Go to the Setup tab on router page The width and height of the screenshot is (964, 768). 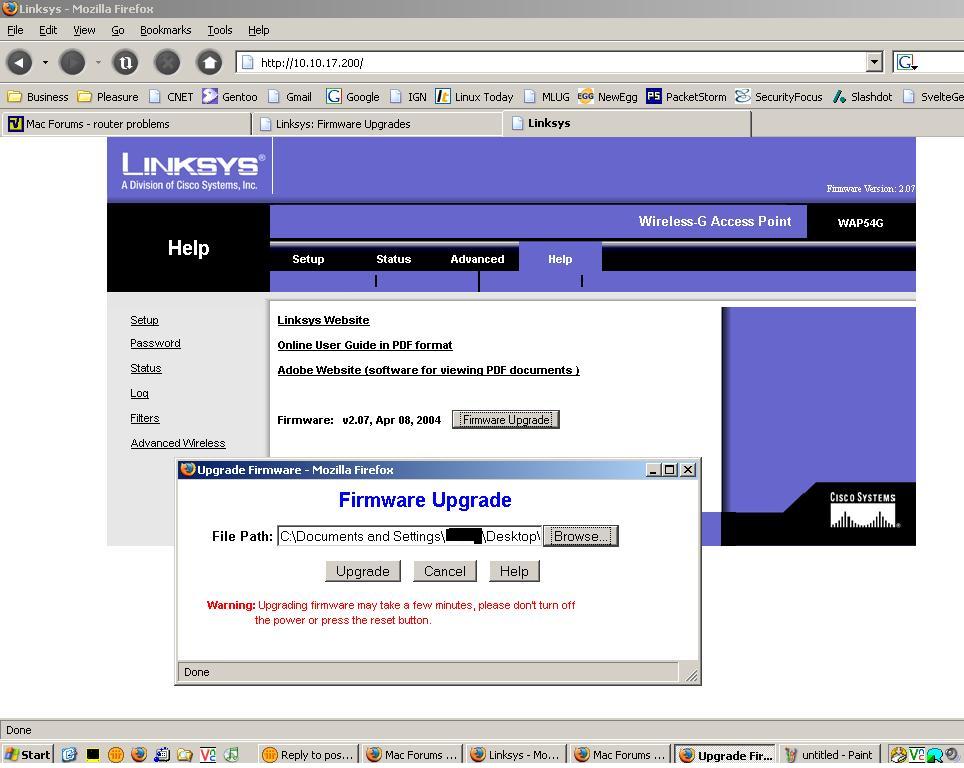click(308, 259)
